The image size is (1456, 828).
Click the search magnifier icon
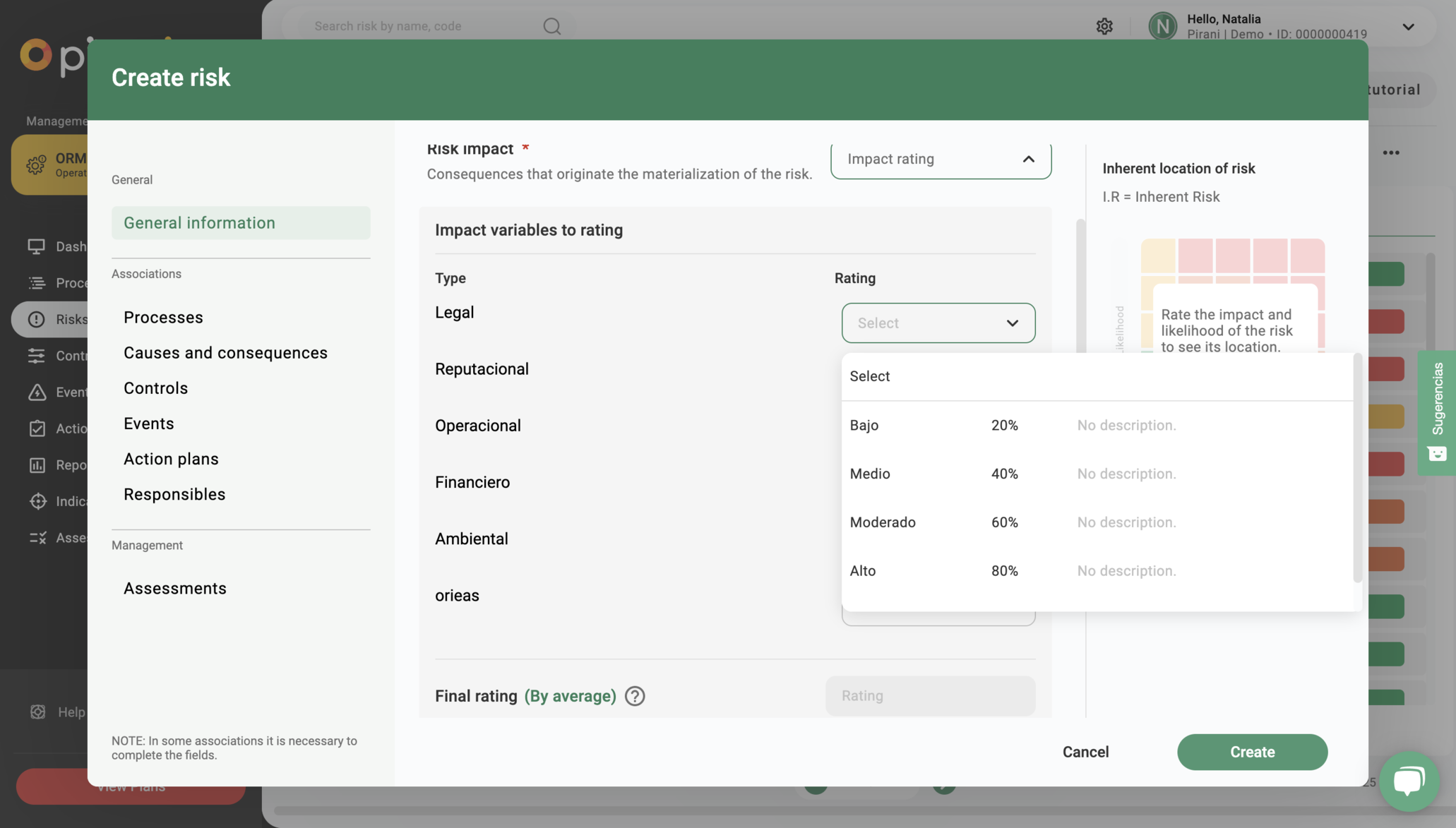coord(551,26)
